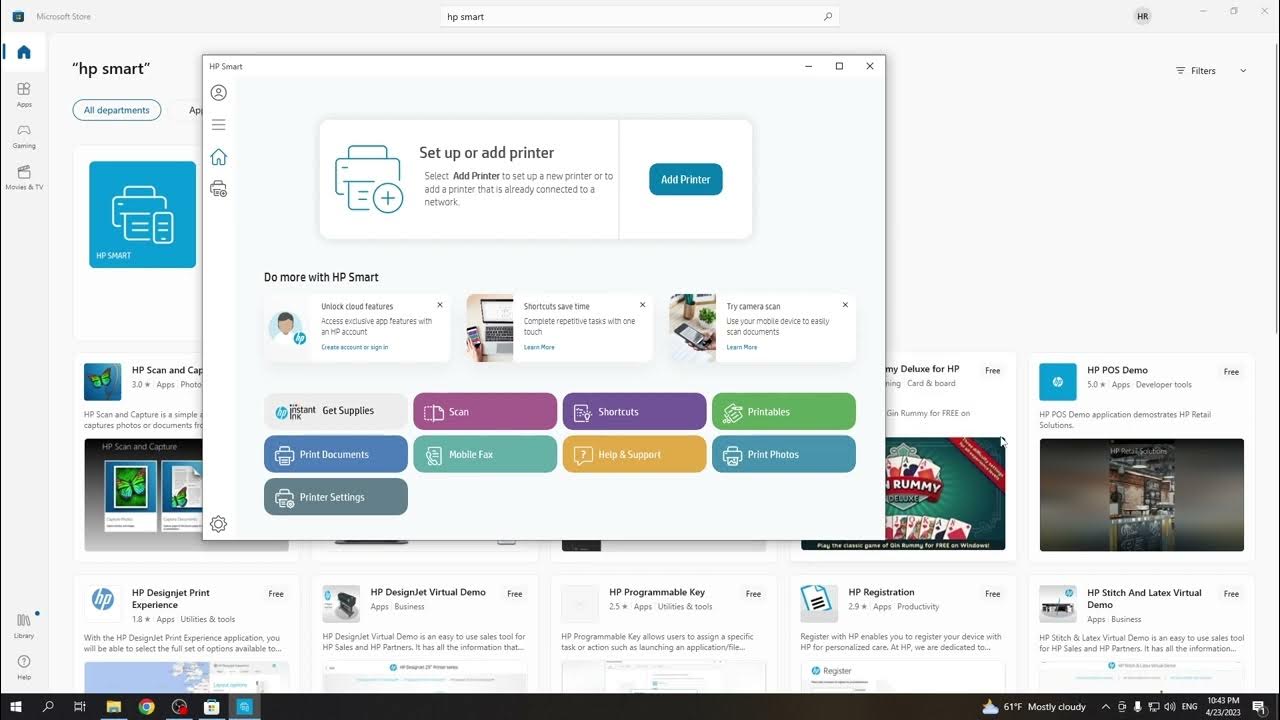Expand the Filters dropdown in Microsoft Store
The width and height of the screenshot is (1280, 720).
pyautogui.click(x=1211, y=71)
